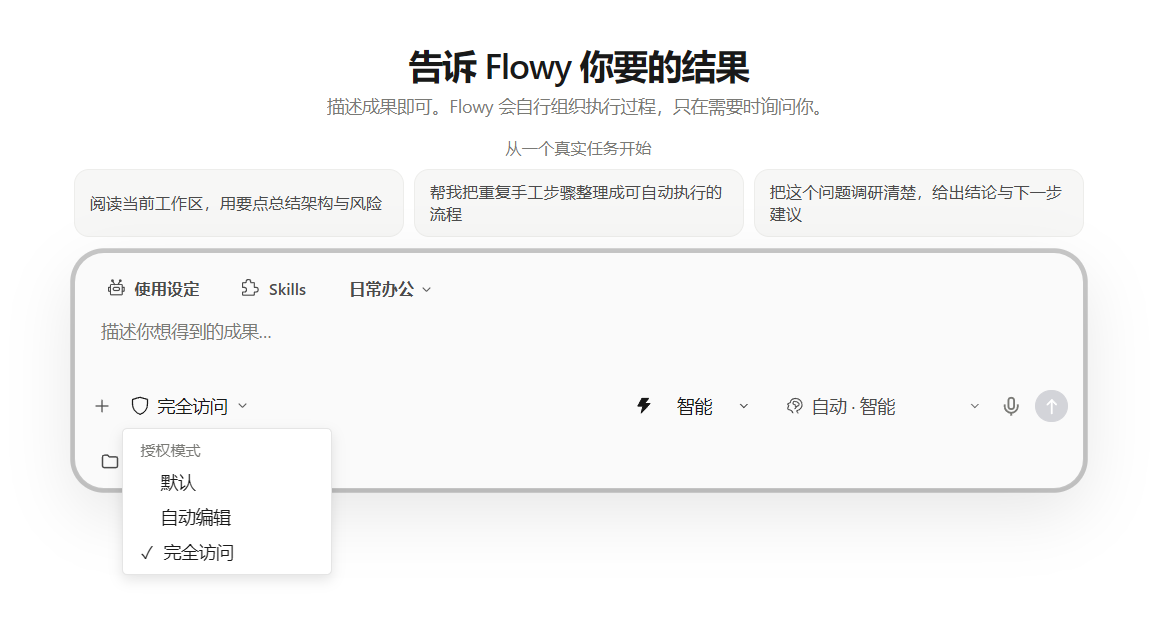
Task: Choose suggestion 帮我把重复手工步骤整理成可自动执行的流程
Action: (578, 203)
